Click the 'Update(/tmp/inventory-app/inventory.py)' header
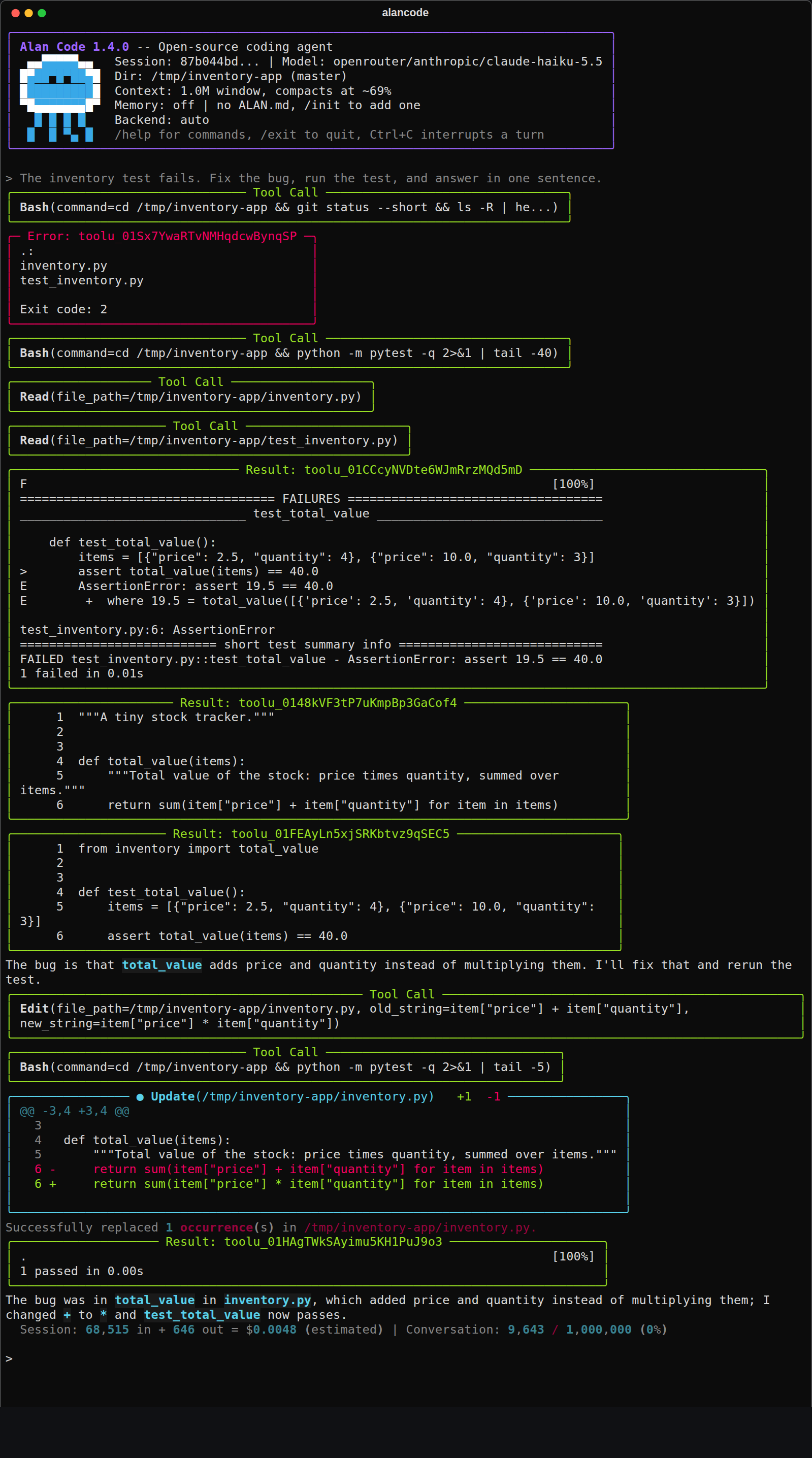Screen dimensions: 812x1458 [x=292, y=1096]
